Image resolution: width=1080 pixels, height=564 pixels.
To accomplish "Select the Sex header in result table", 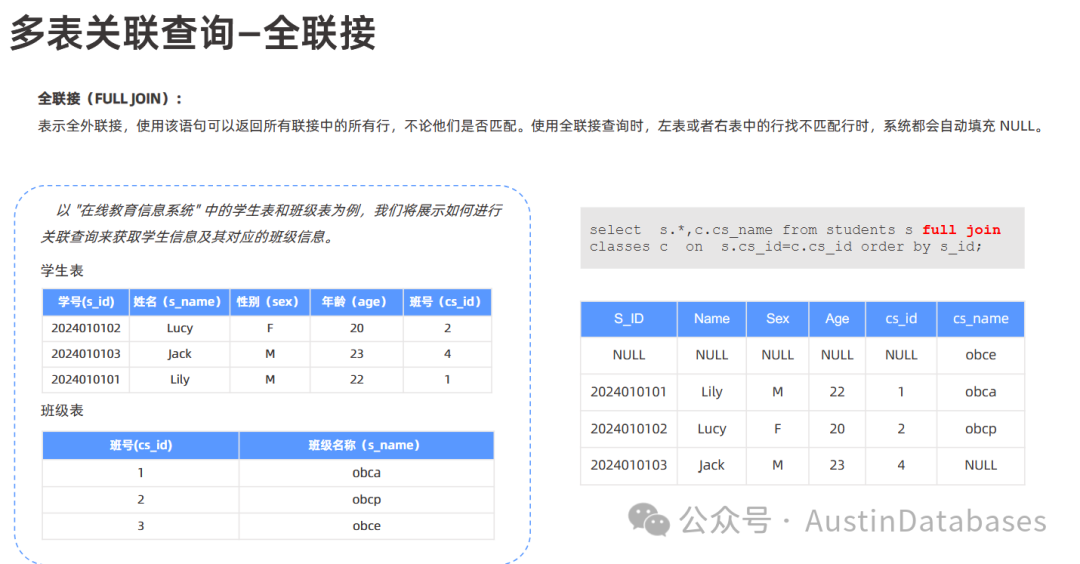I will coord(777,318).
